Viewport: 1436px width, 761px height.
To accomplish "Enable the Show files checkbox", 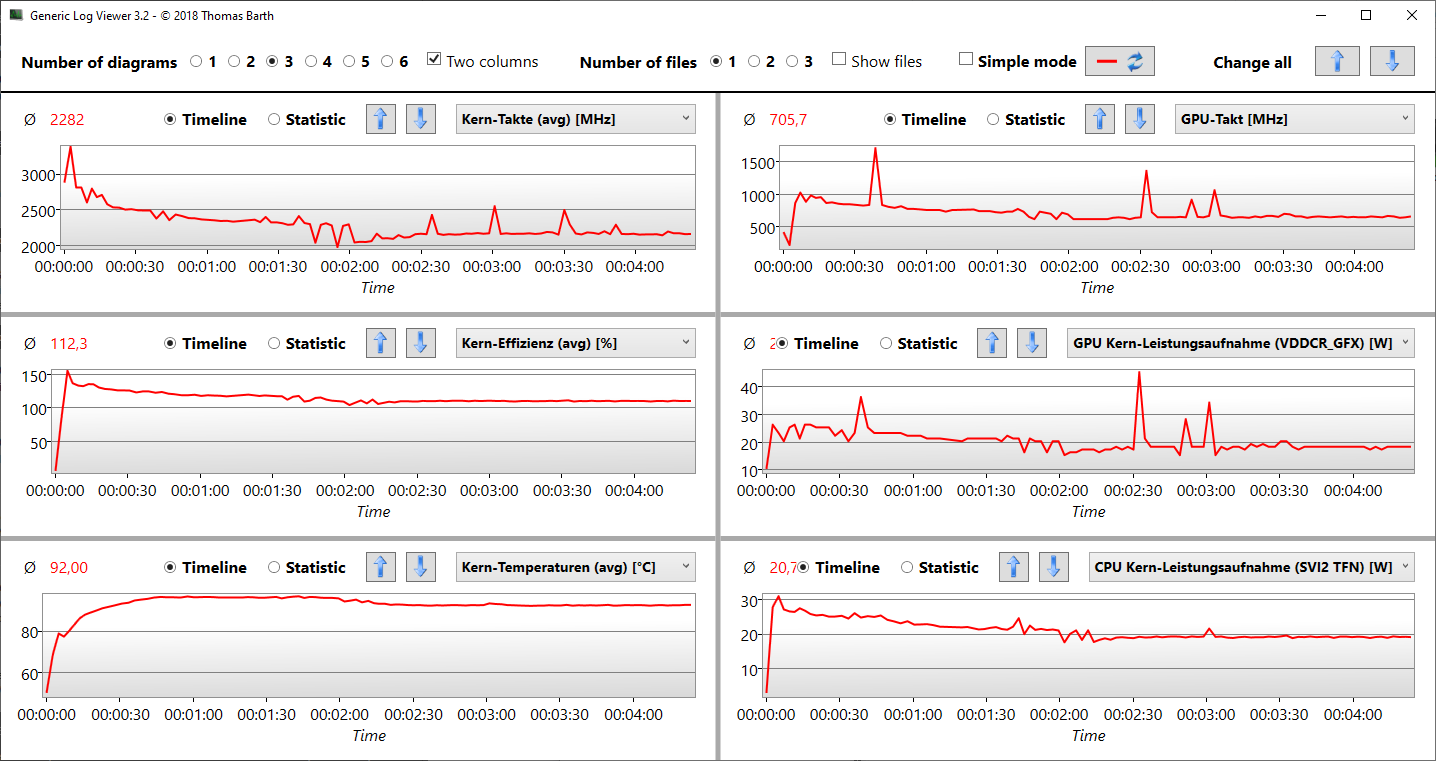I will 839,60.
